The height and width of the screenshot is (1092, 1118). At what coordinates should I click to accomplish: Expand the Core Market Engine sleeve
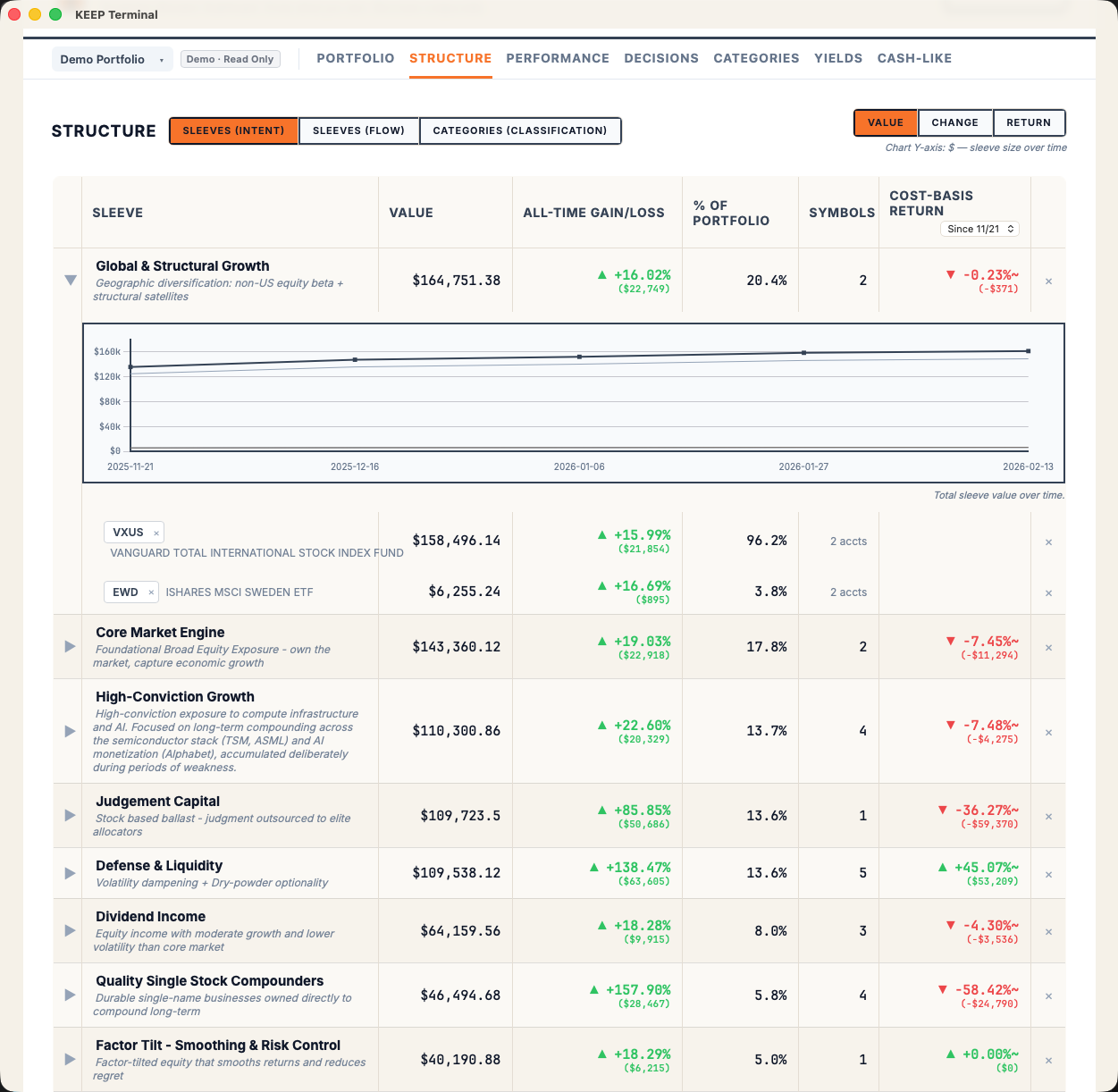pyautogui.click(x=70, y=646)
